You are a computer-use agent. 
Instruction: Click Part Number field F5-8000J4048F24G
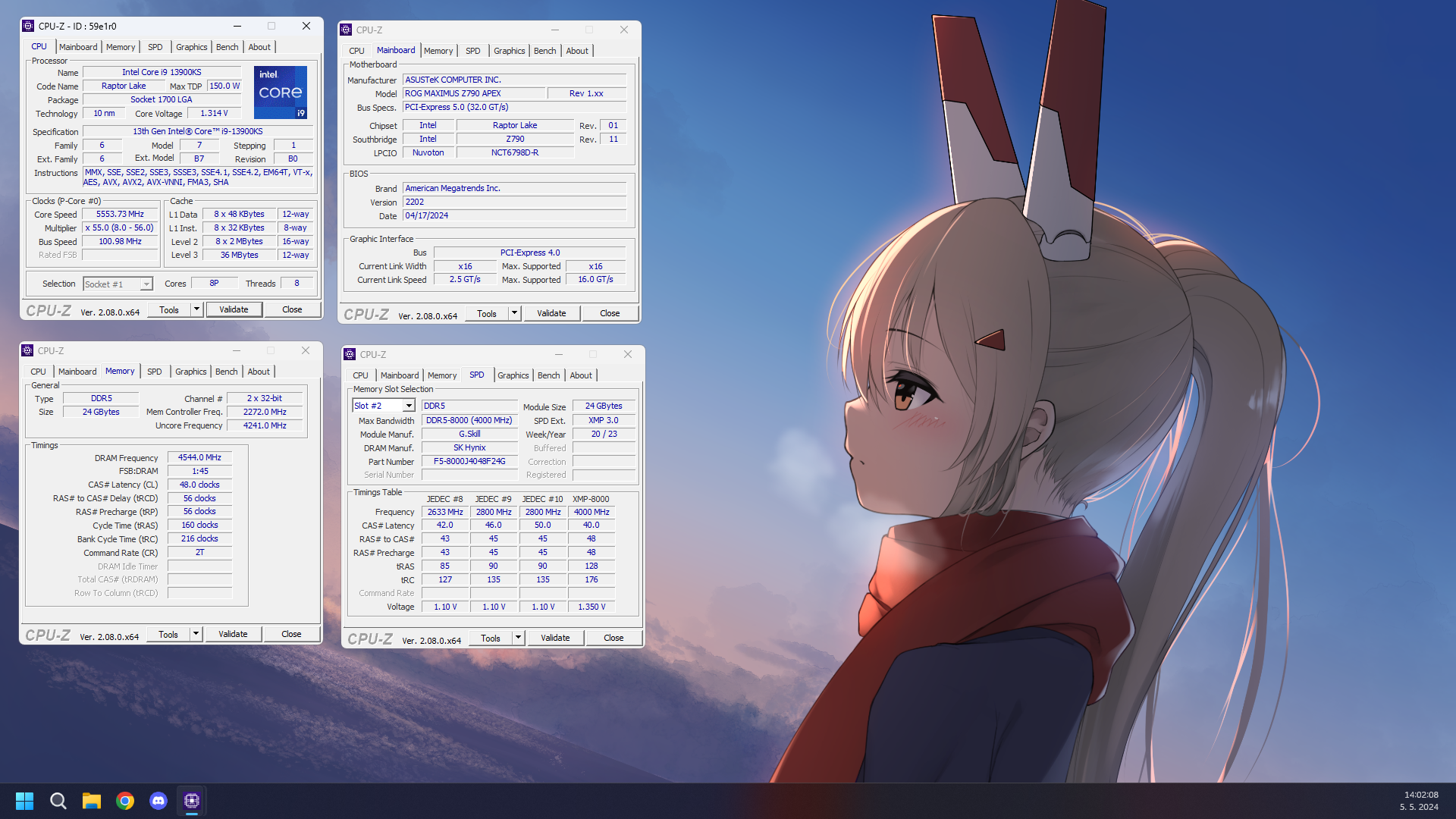(x=469, y=461)
